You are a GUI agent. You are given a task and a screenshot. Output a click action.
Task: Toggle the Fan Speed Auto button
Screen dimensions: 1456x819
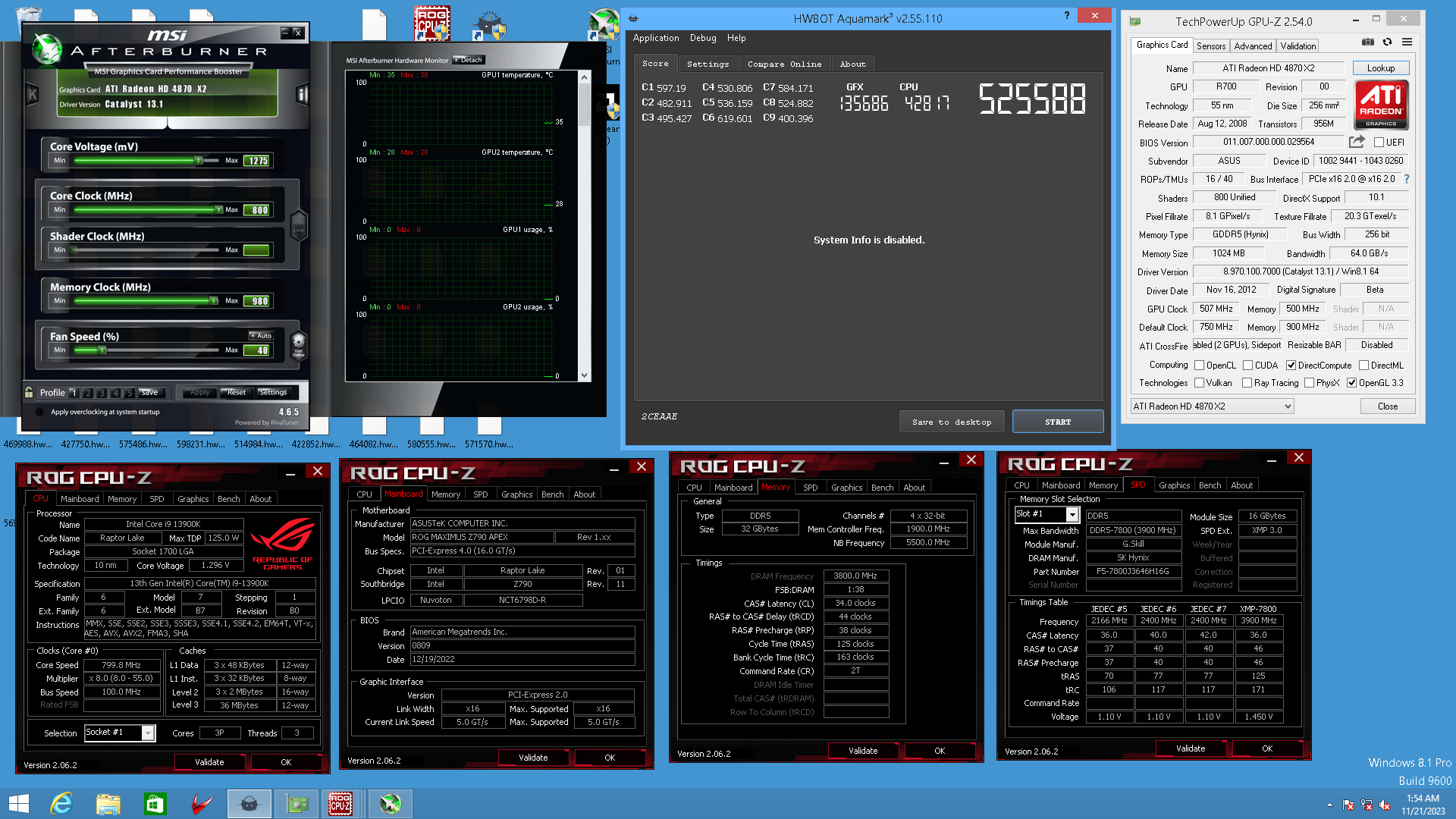(x=260, y=335)
